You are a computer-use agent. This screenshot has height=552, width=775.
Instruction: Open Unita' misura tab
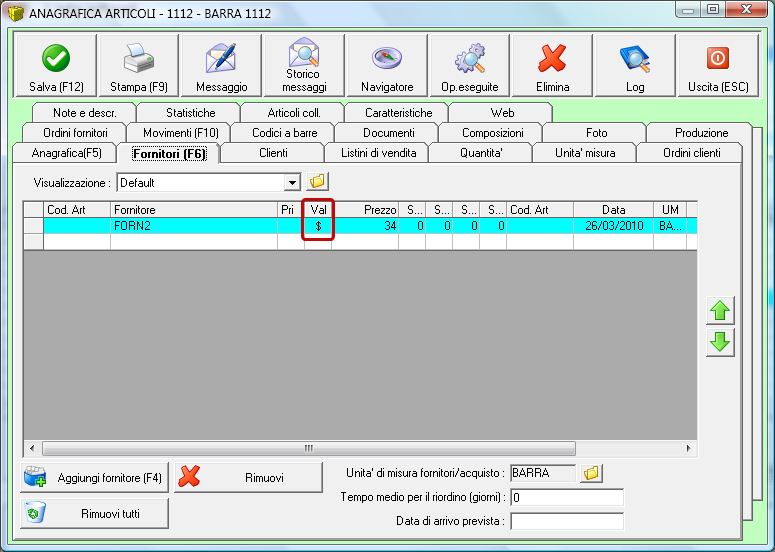(x=585, y=153)
